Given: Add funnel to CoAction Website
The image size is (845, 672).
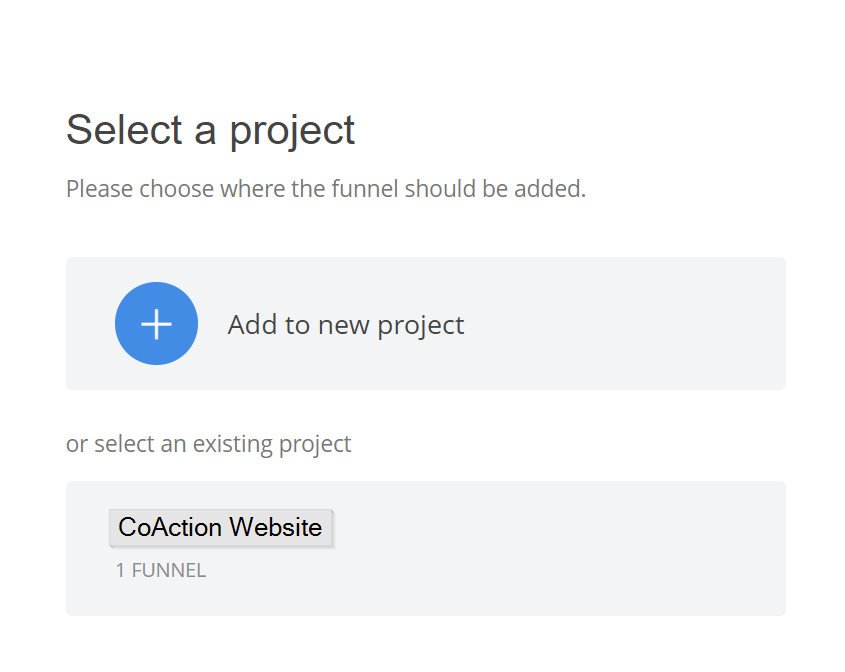Looking at the screenshot, I should tap(221, 528).
